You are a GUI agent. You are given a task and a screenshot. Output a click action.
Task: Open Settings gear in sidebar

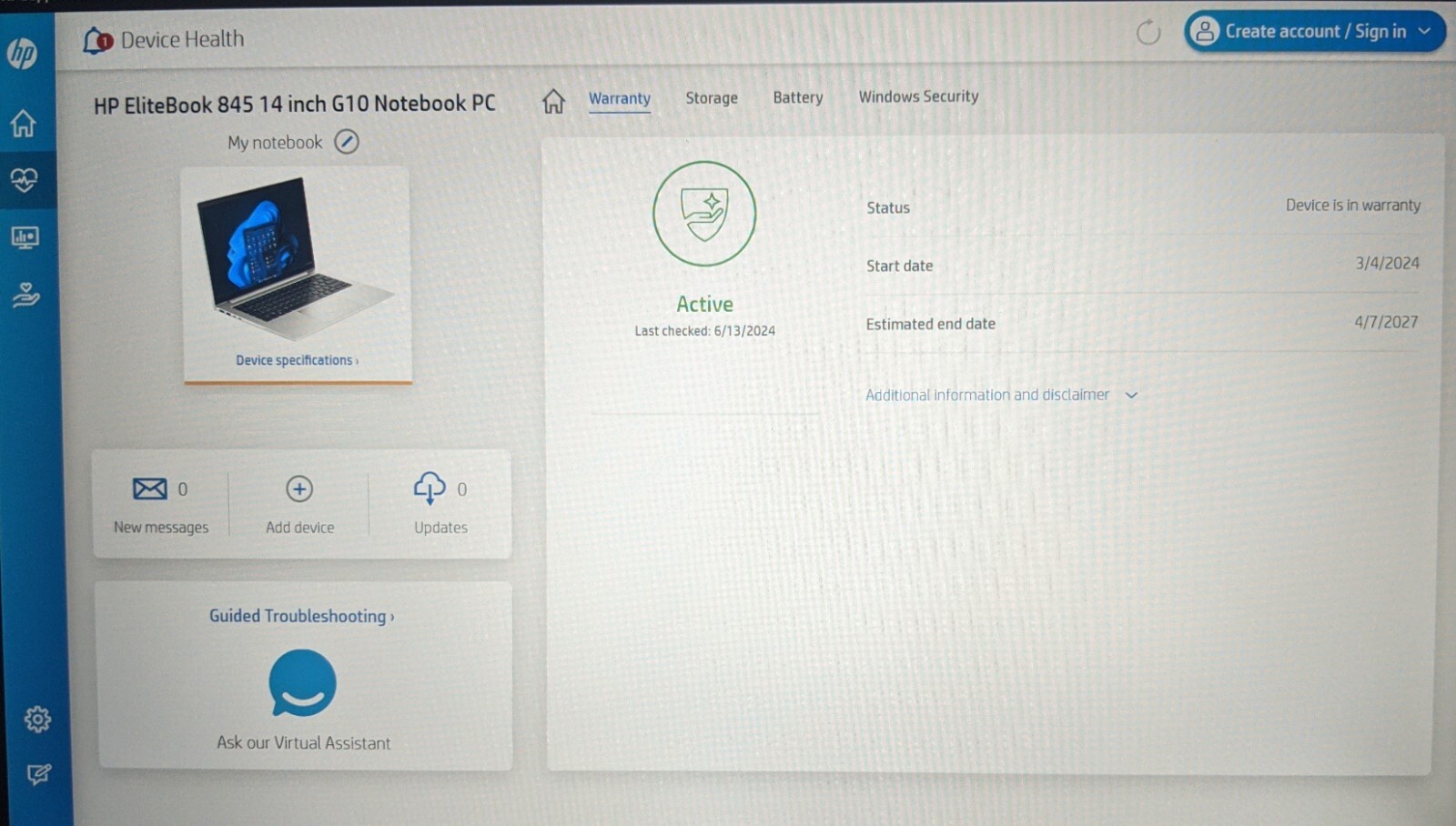[x=37, y=720]
